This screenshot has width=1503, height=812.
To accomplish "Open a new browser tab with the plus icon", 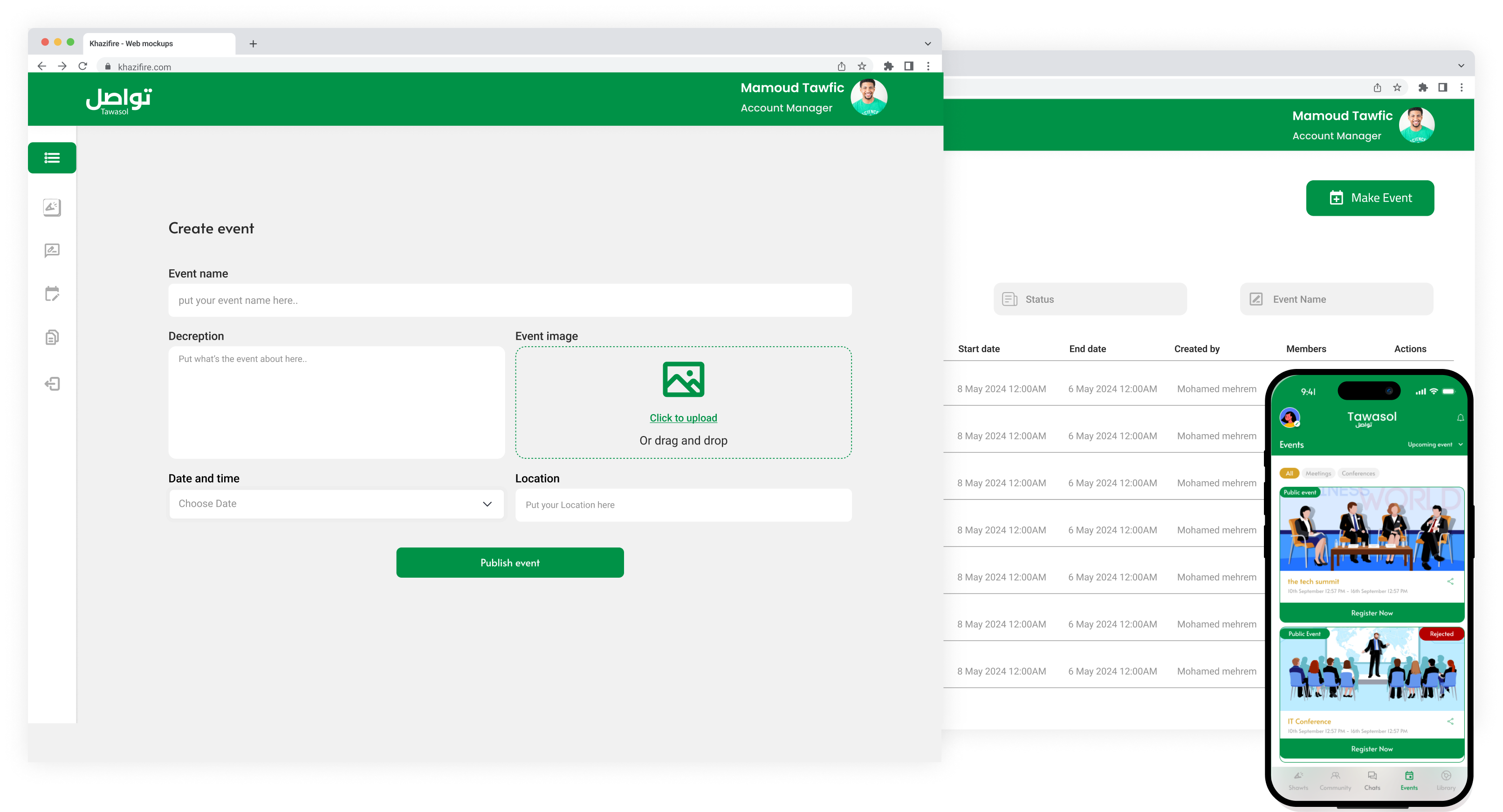I will tap(253, 44).
